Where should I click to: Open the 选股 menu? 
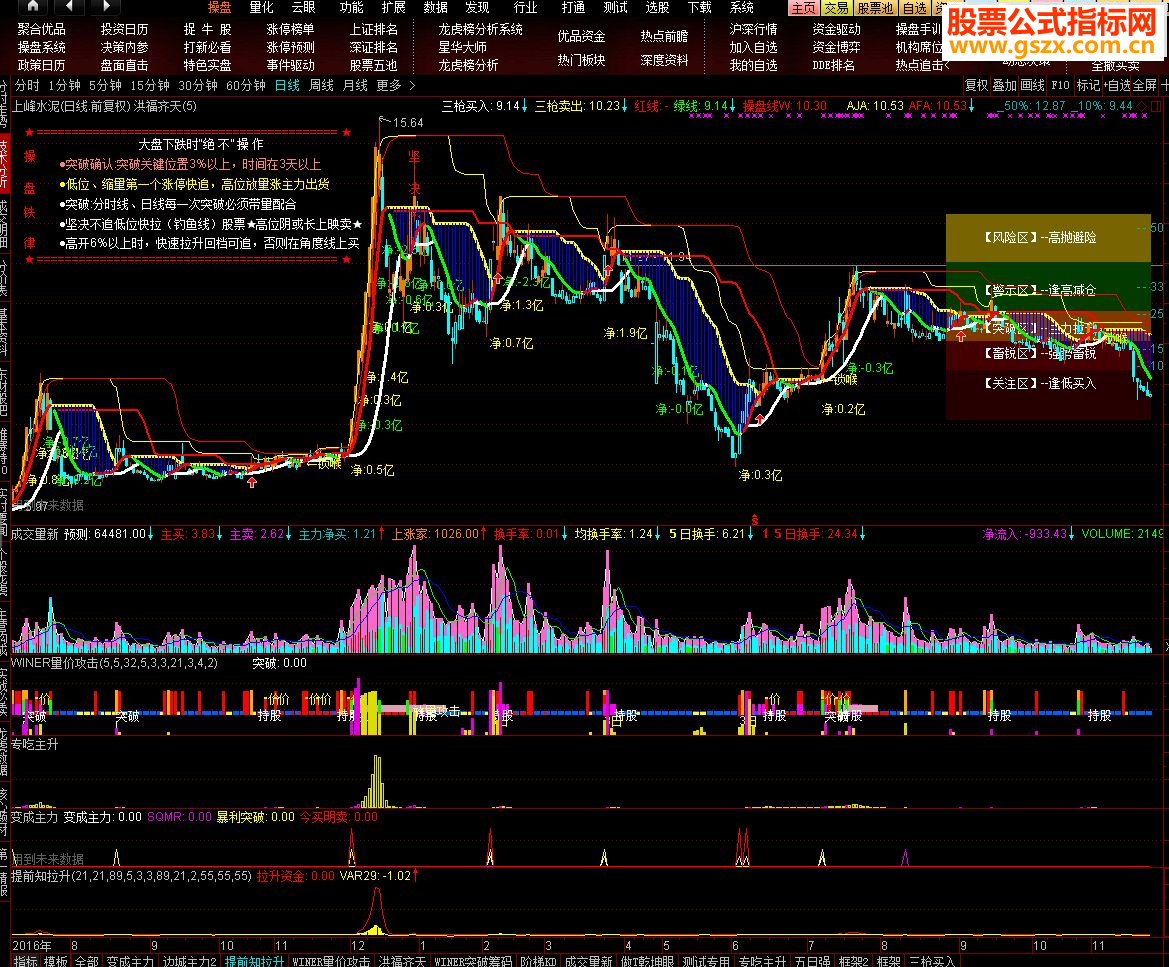pyautogui.click(x=658, y=7)
